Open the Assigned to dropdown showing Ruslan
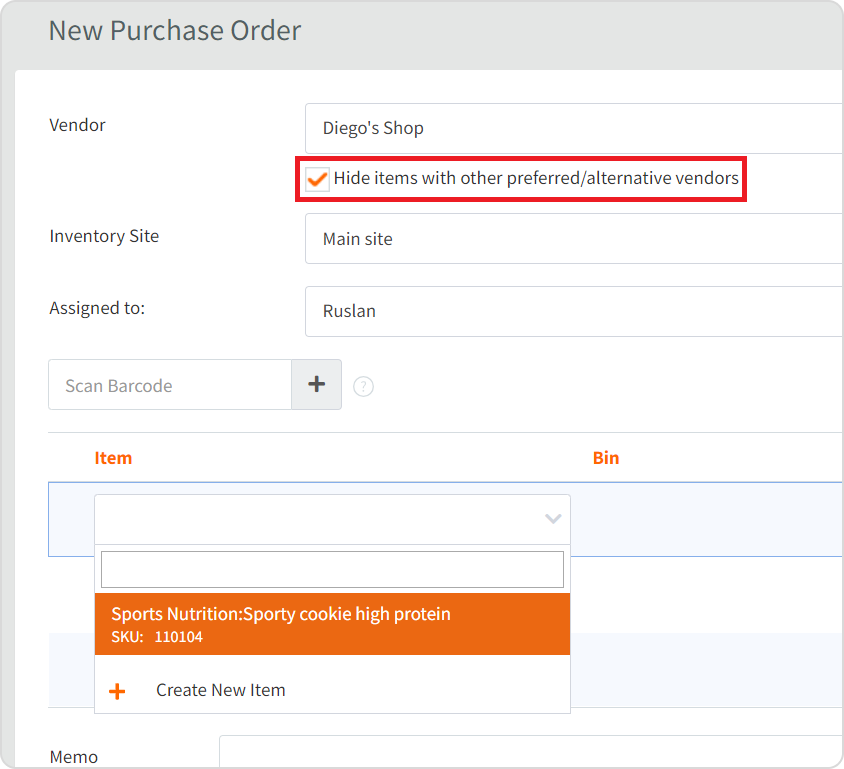844x769 pixels. coord(574,311)
